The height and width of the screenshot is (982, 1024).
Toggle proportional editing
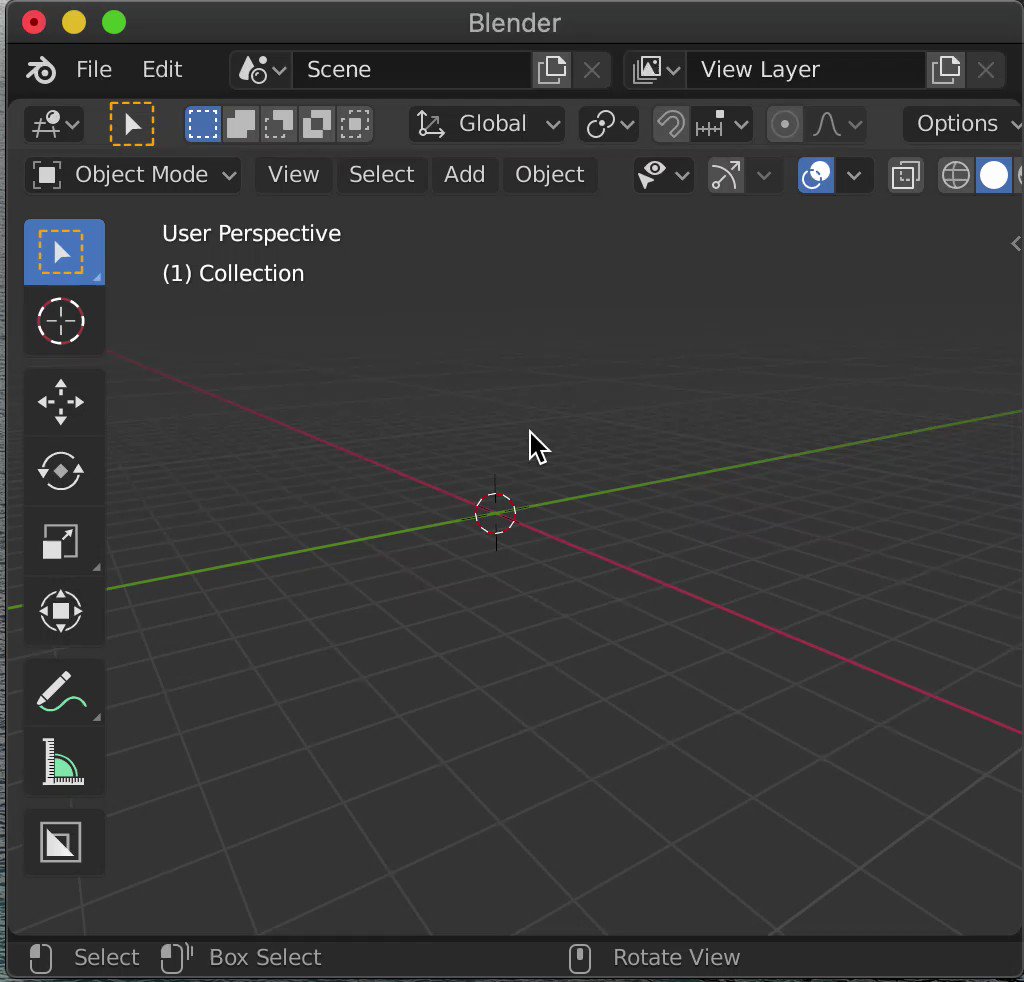[784, 124]
